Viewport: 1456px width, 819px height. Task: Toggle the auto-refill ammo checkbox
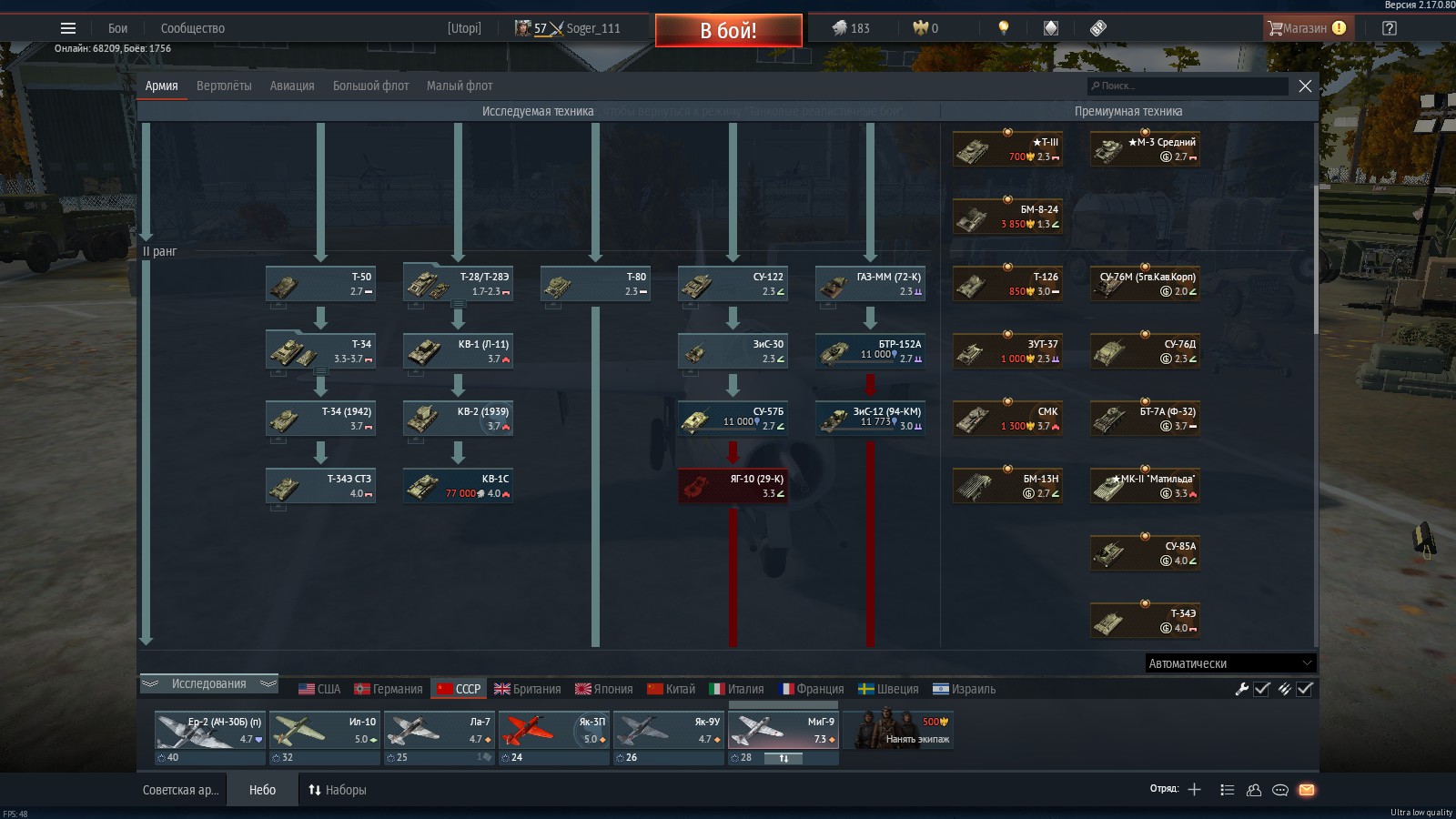(x=1305, y=689)
